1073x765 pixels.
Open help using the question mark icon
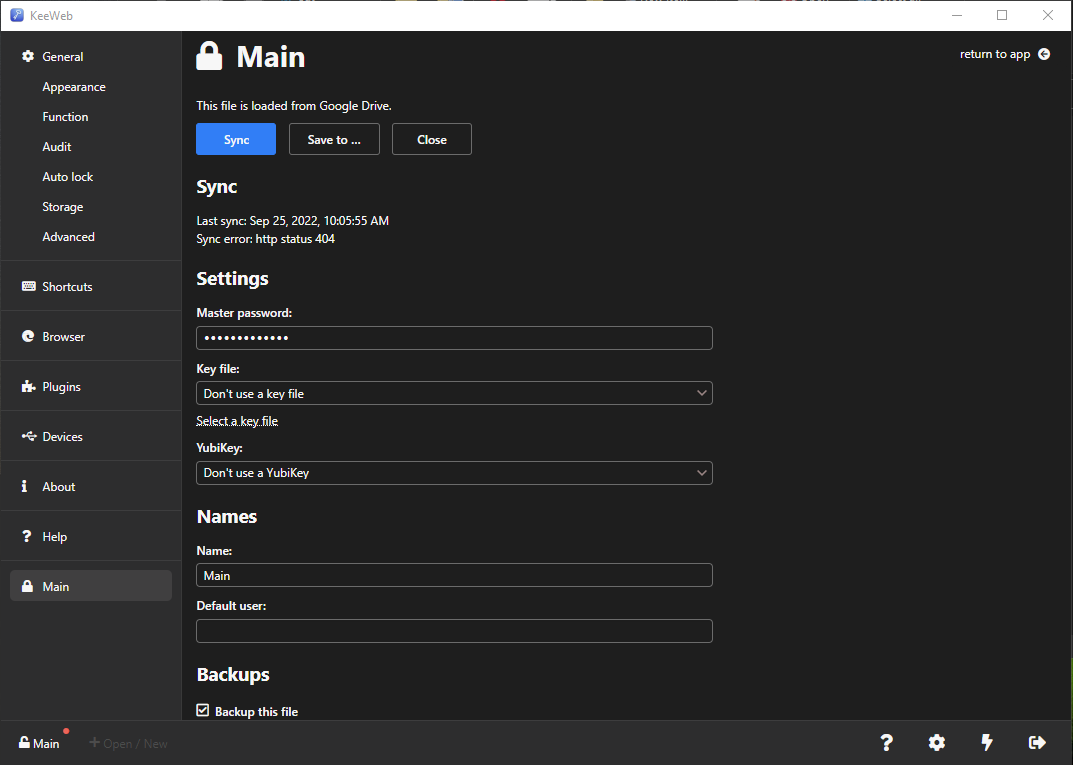886,743
